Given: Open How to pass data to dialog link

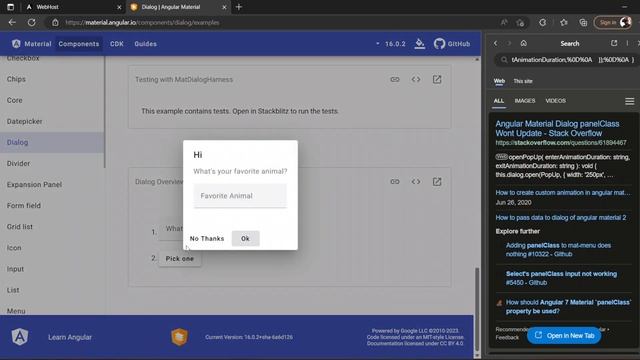Looking at the screenshot, I should click(x=561, y=218).
